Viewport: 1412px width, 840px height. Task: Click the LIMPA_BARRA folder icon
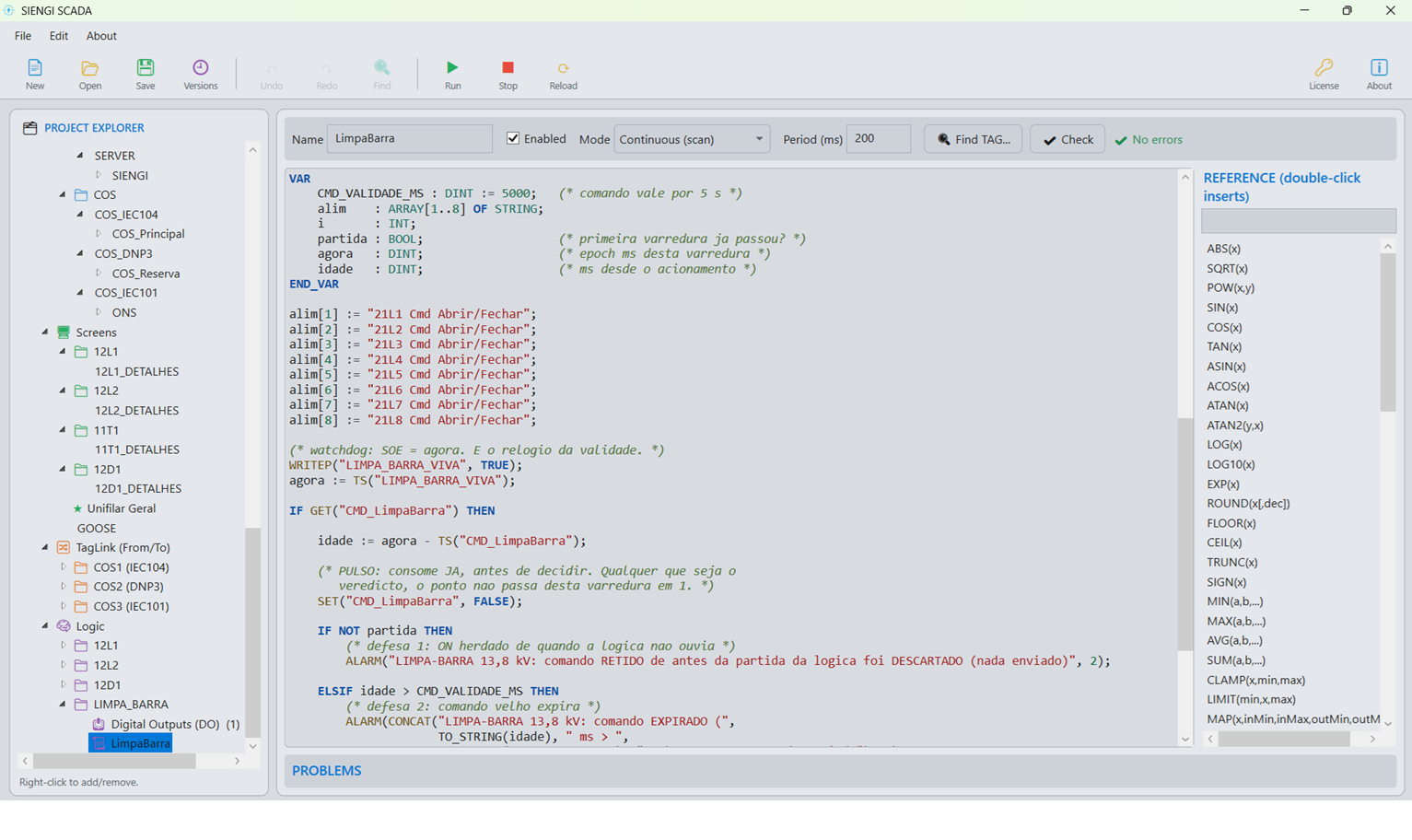tap(81, 705)
